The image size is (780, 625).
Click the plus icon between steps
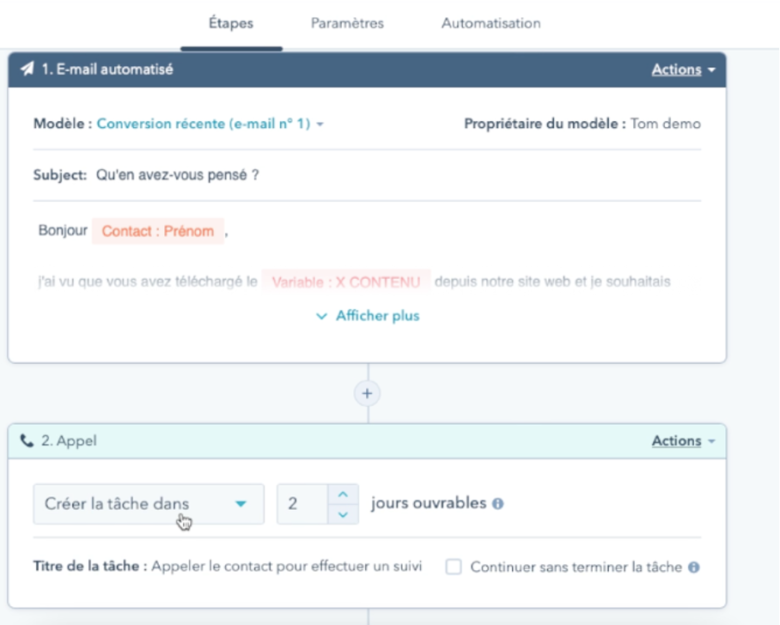click(367, 394)
